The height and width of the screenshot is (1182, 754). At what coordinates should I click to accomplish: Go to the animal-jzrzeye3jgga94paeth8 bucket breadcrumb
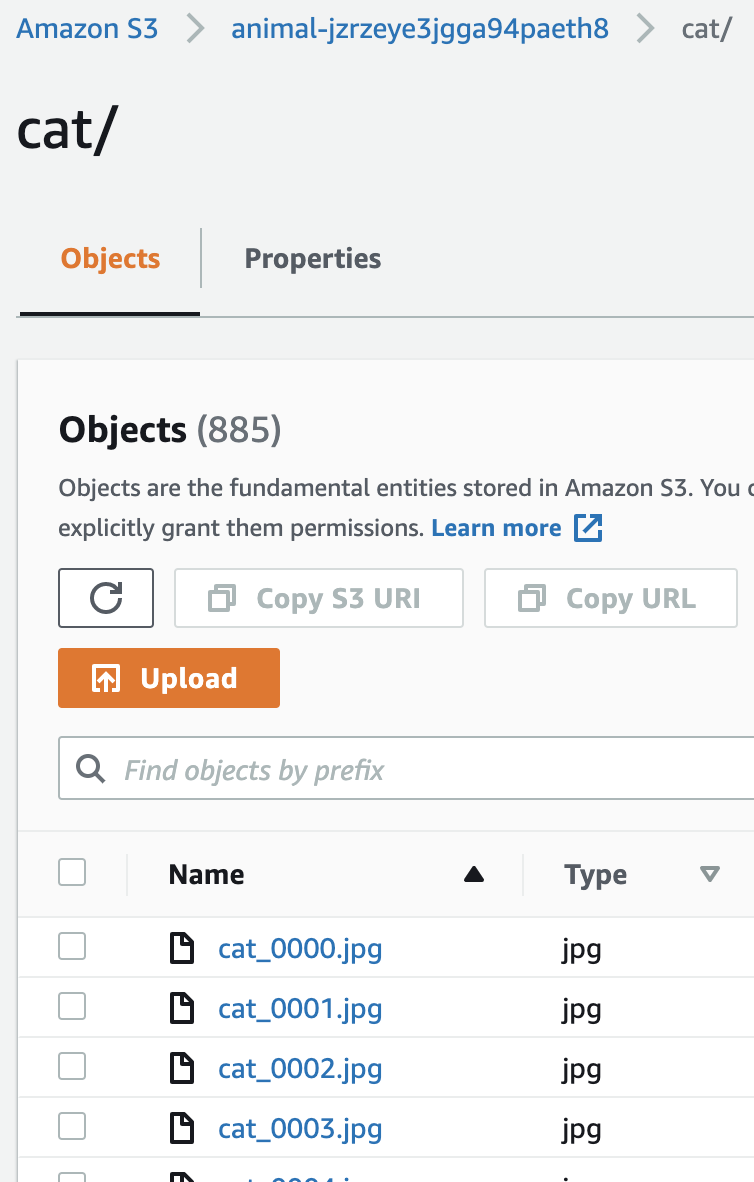tap(420, 28)
